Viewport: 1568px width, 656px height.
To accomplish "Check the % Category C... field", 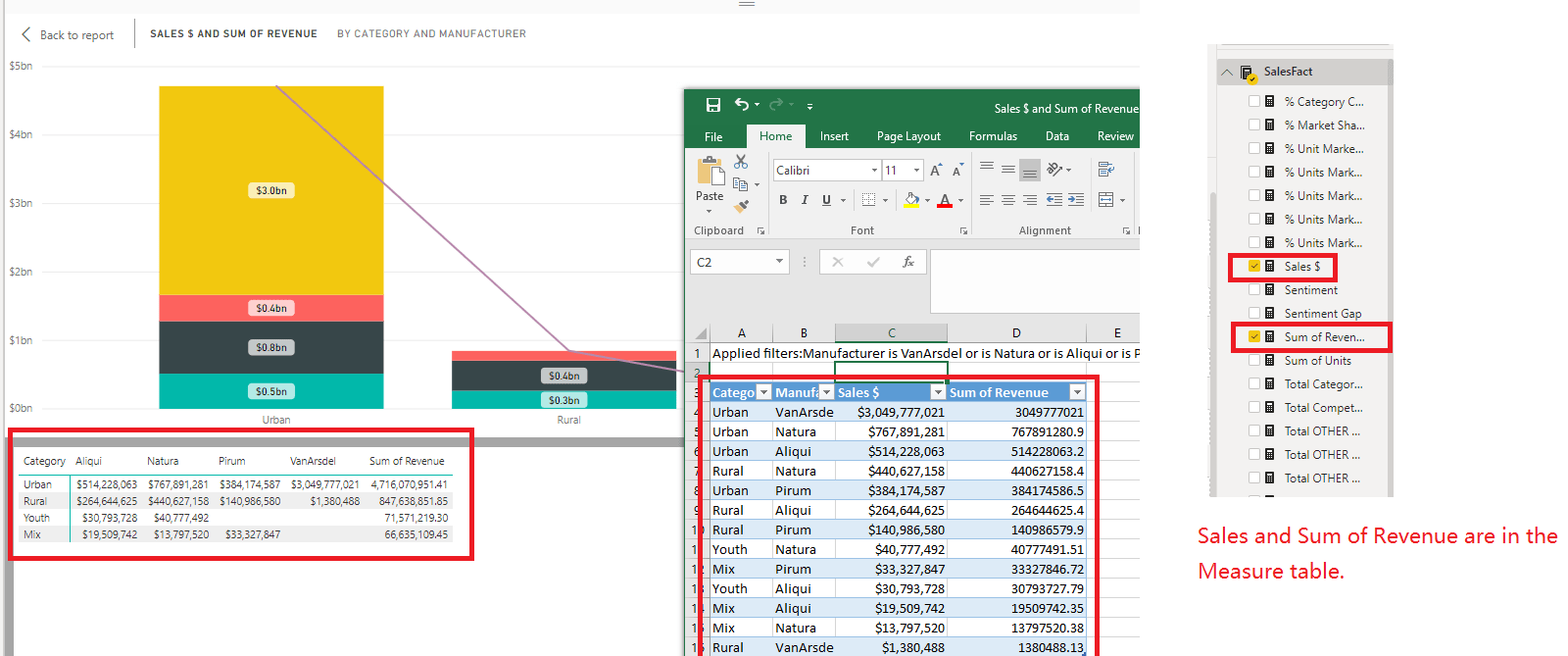I will click(x=1254, y=101).
